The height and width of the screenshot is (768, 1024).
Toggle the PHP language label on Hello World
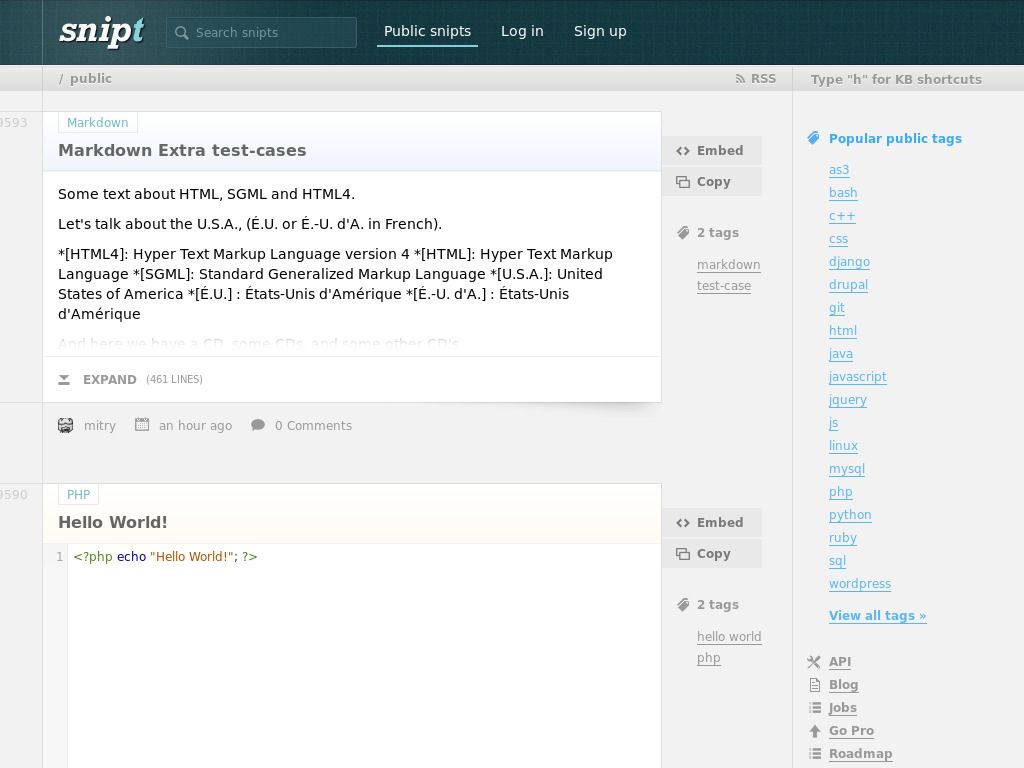(78, 494)
